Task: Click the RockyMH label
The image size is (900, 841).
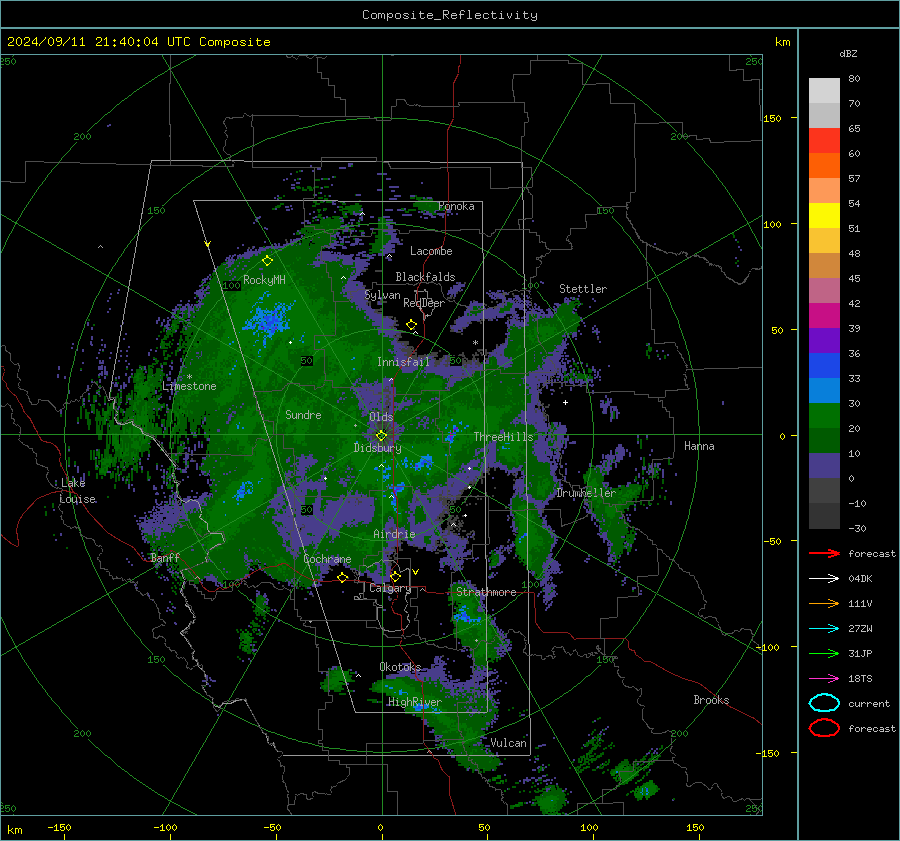Action: [x=264, y=280]
